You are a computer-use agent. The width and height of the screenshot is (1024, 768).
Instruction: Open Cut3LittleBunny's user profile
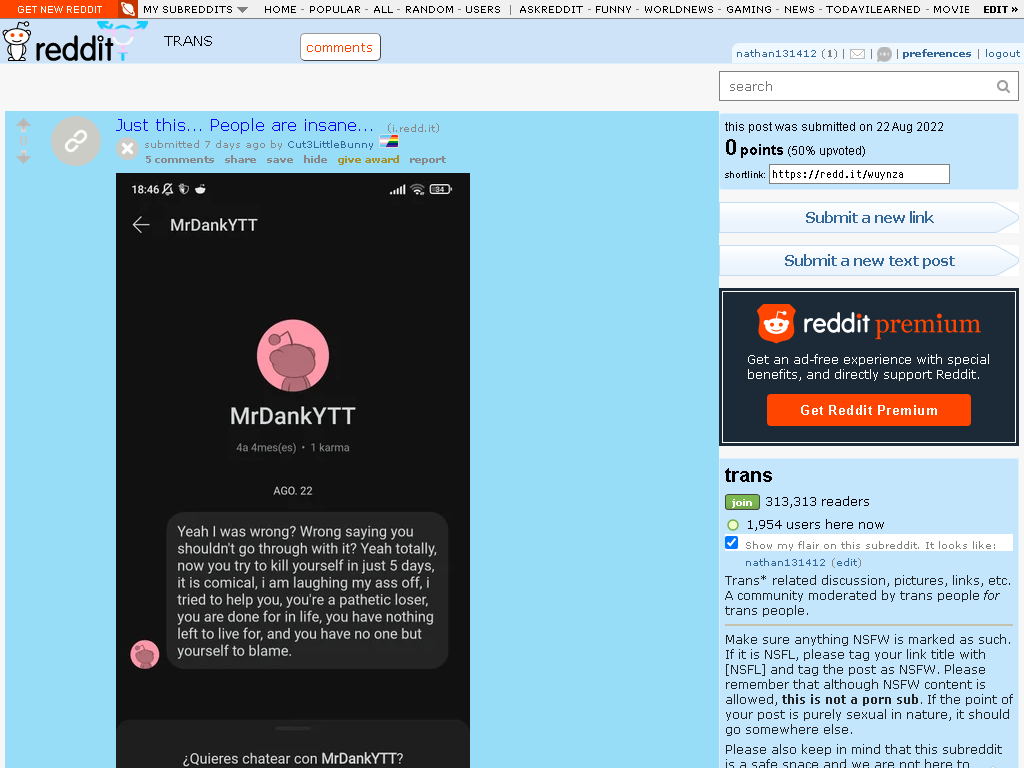click(x=330, y=144)
